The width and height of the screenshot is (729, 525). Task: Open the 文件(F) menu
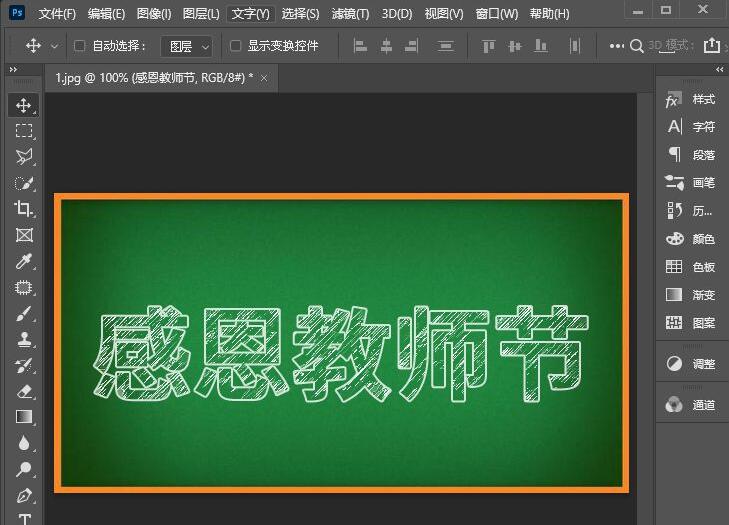click(x=57, y=14)
